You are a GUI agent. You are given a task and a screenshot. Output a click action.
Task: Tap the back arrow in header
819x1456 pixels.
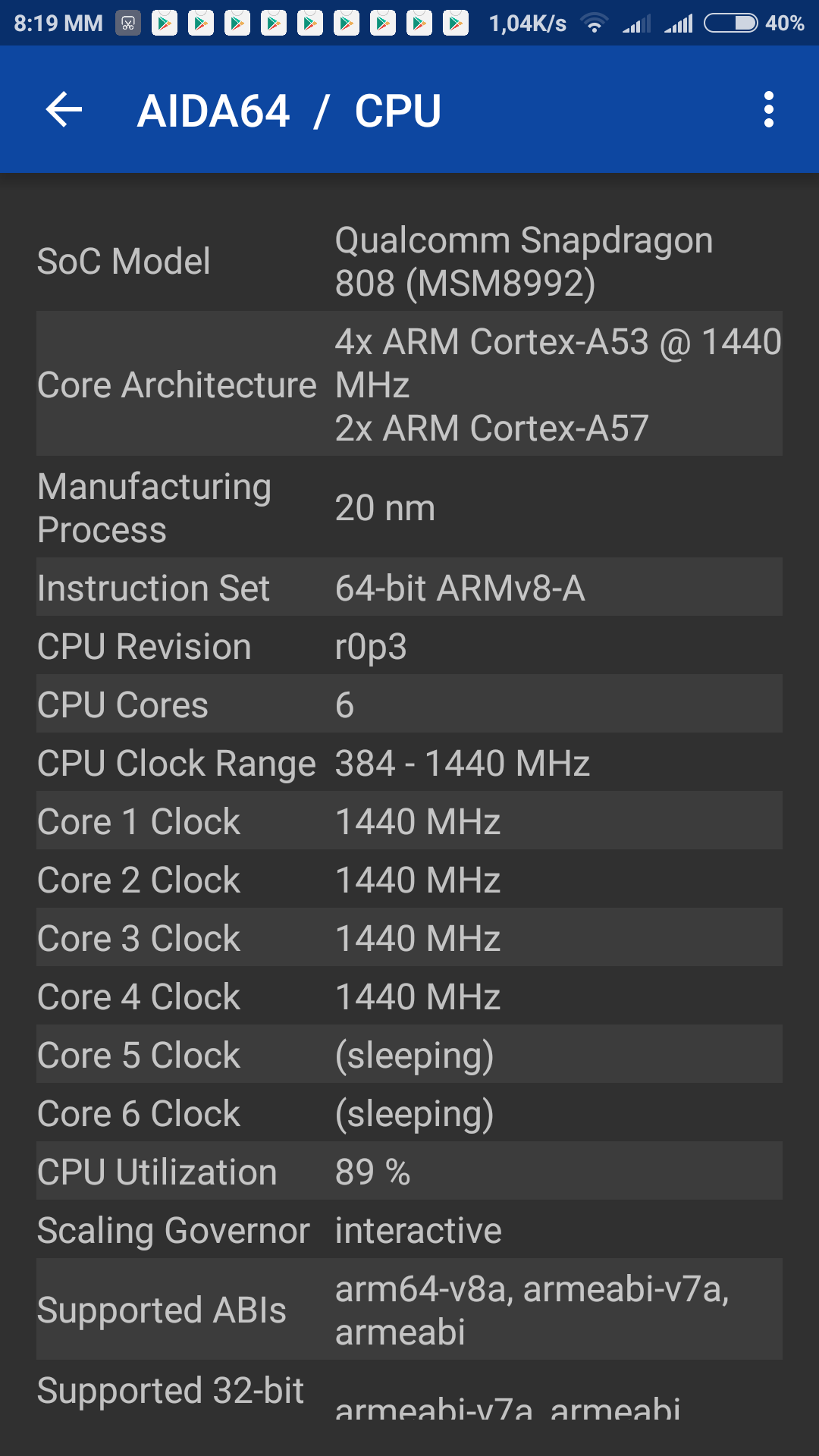pos(64,110)
